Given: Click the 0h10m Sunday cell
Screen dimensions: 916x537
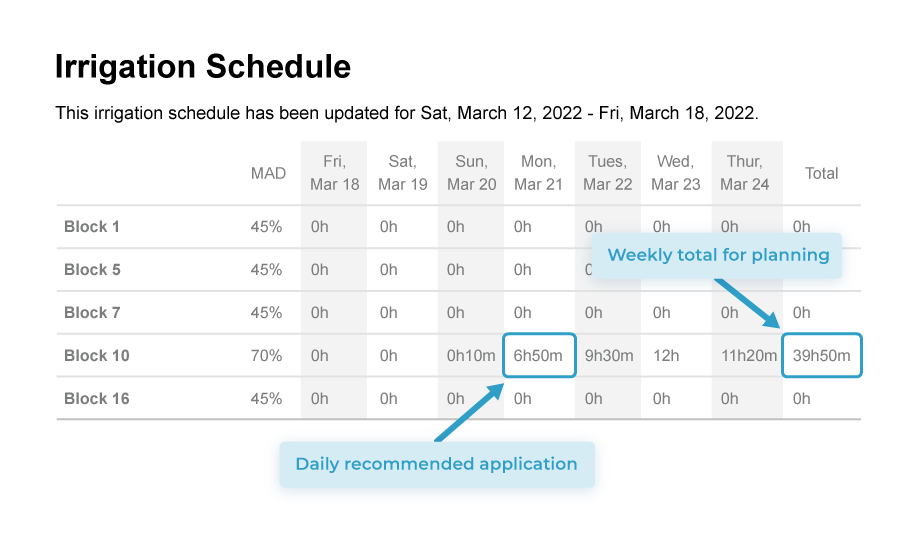Looking at the screenshot, I should 470,356.
